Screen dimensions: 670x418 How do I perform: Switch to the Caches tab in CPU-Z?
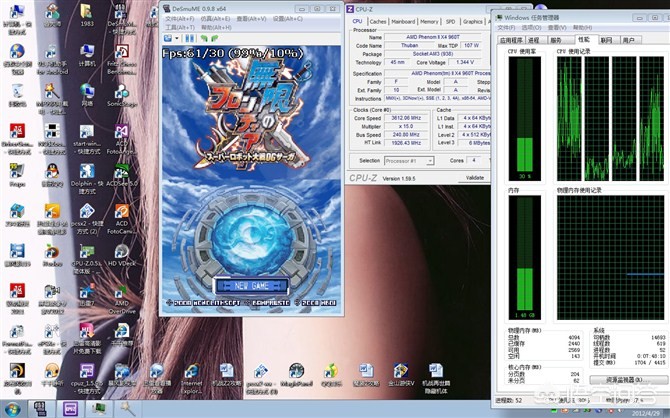click(378, 21)
